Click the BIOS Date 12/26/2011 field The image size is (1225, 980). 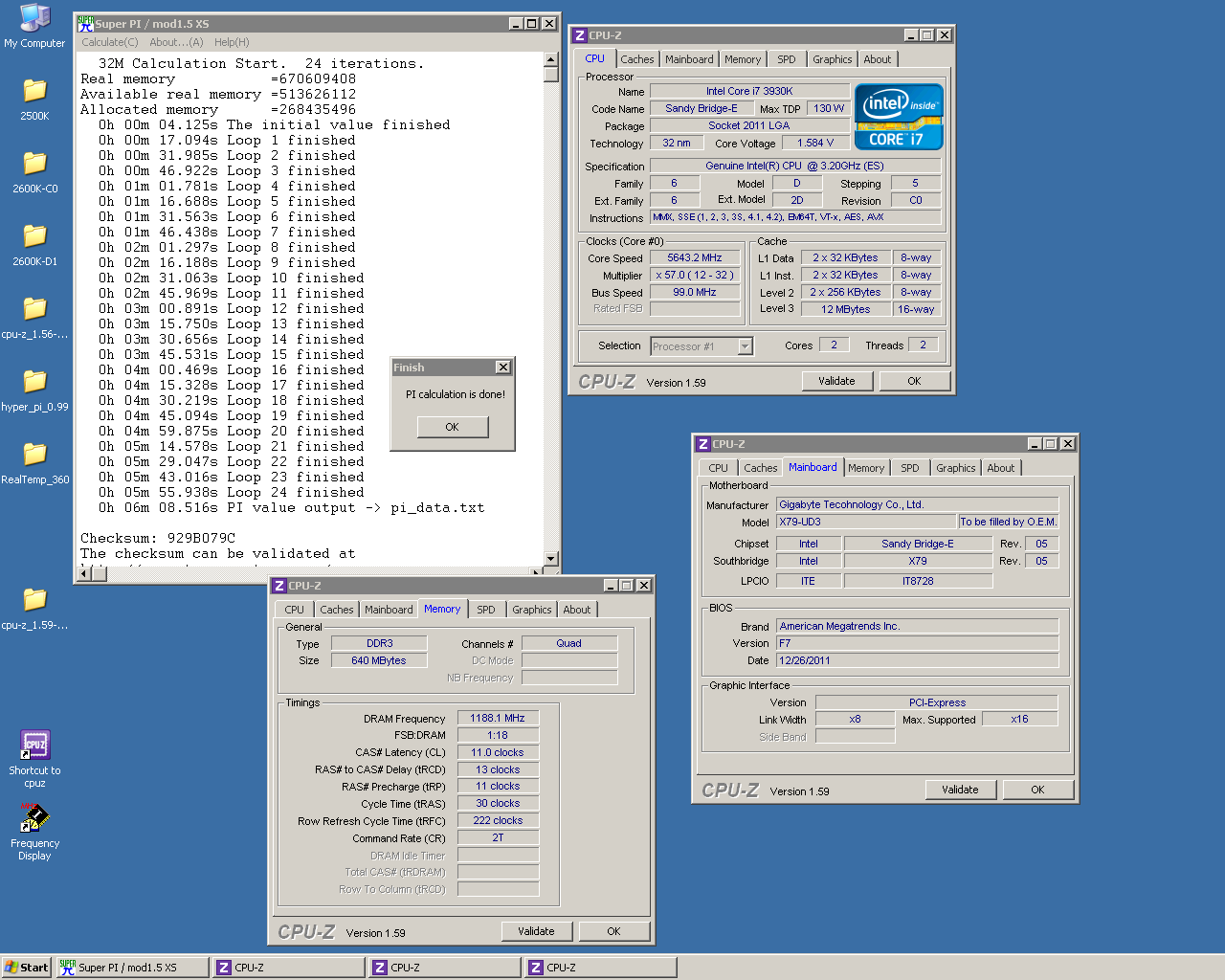(918, 660)
